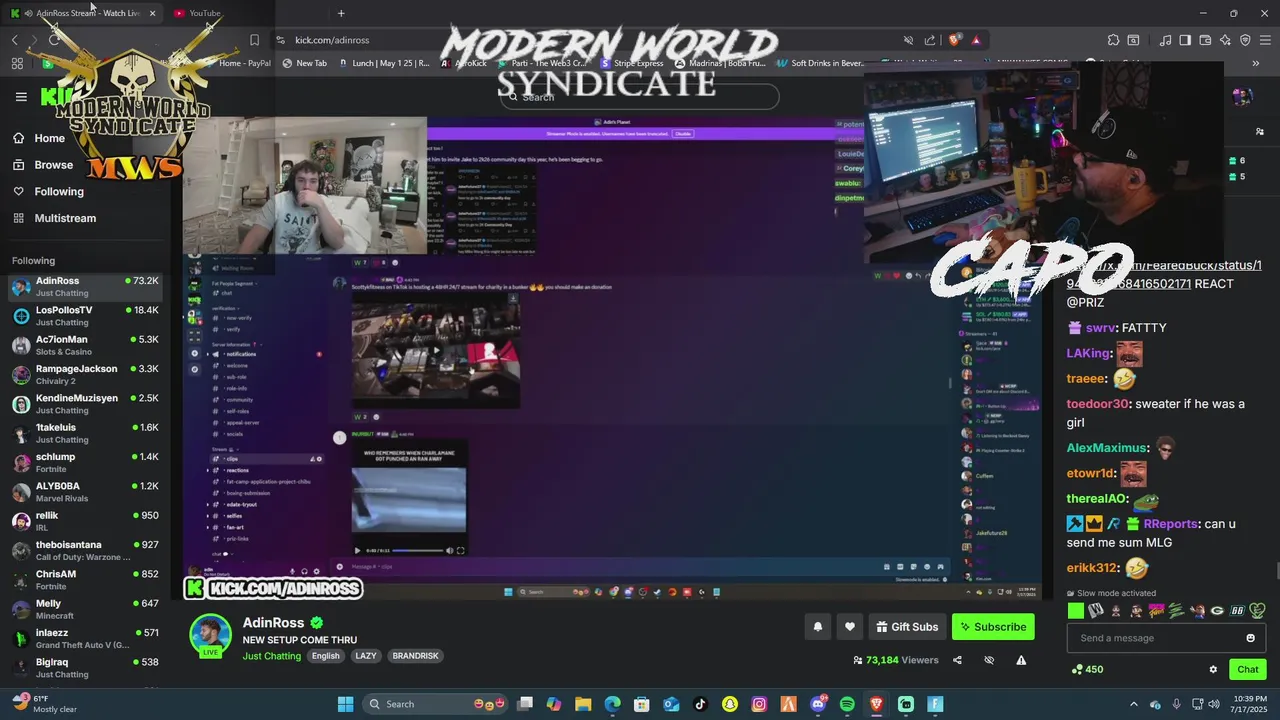Viewport: 1280px width, 720px height.
Task: Click the LAZY tag
Action: tap(366, 656)
